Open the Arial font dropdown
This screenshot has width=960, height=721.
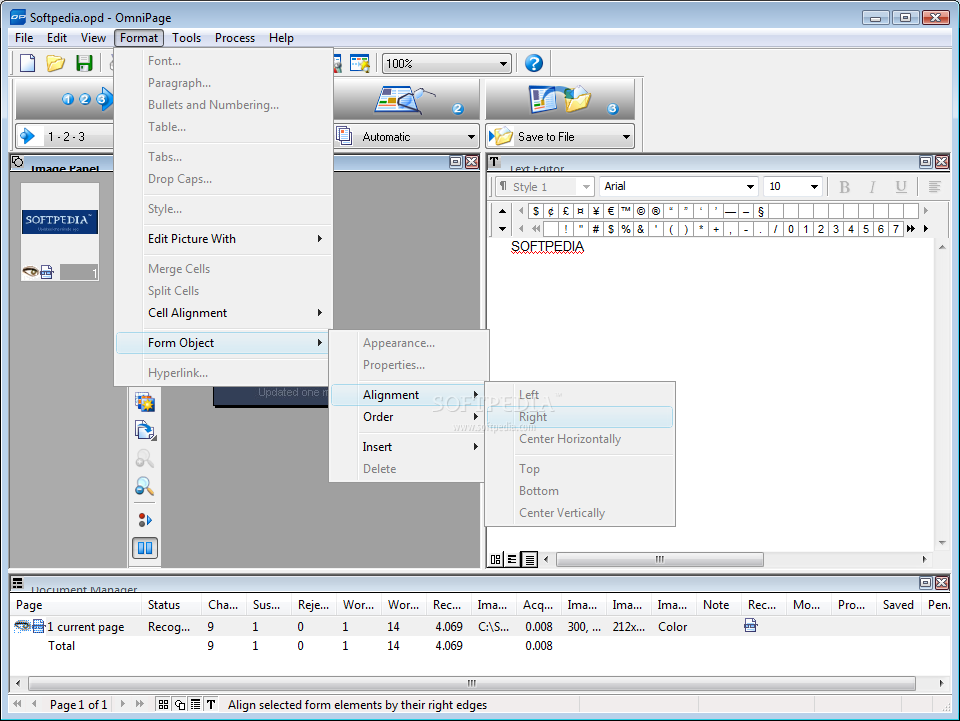click(x=750, y=187)
